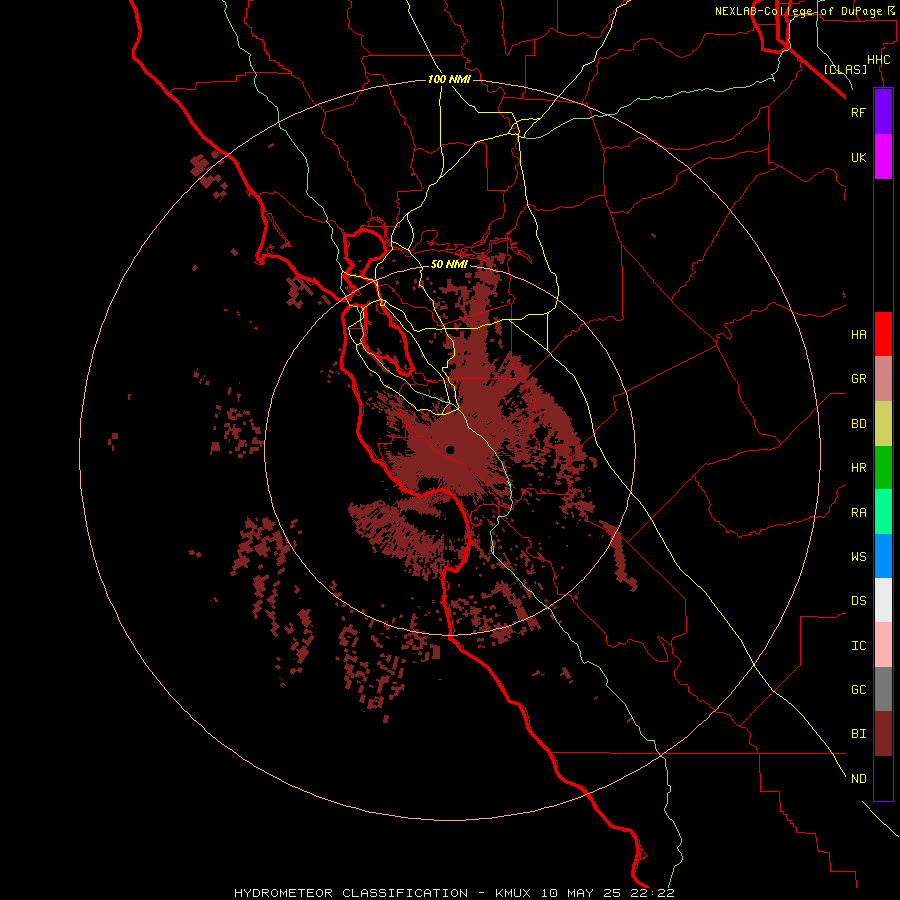The height and width of the screenshot is (900, 900).
Task: Click the 100 NMI range ring label
Action: click(449, 79)
